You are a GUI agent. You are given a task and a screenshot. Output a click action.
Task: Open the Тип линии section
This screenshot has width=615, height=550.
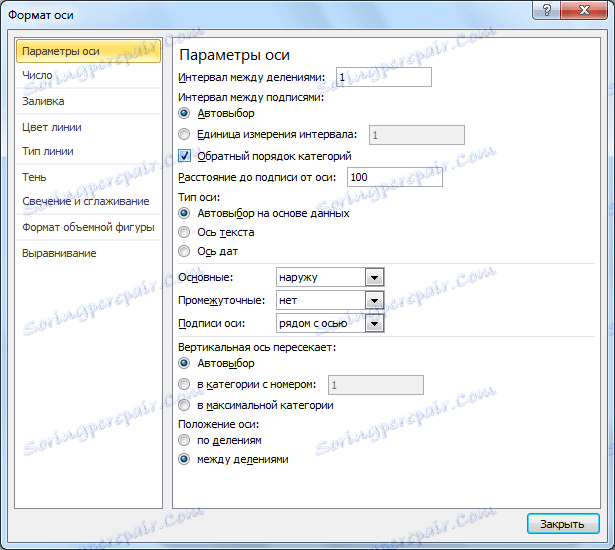(x=88, y=151)
